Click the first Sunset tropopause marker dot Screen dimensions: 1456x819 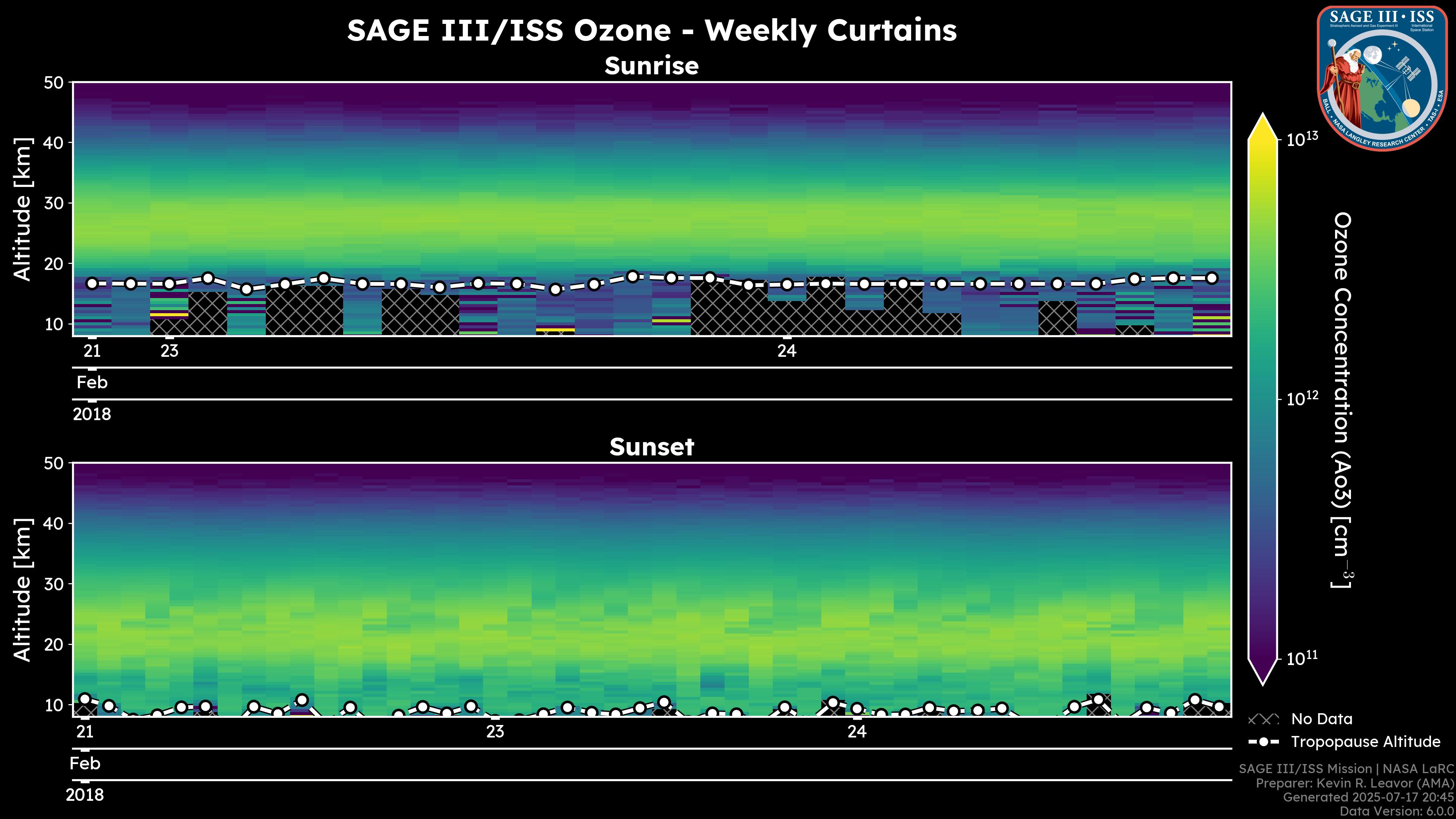click(x=85, y=699)
